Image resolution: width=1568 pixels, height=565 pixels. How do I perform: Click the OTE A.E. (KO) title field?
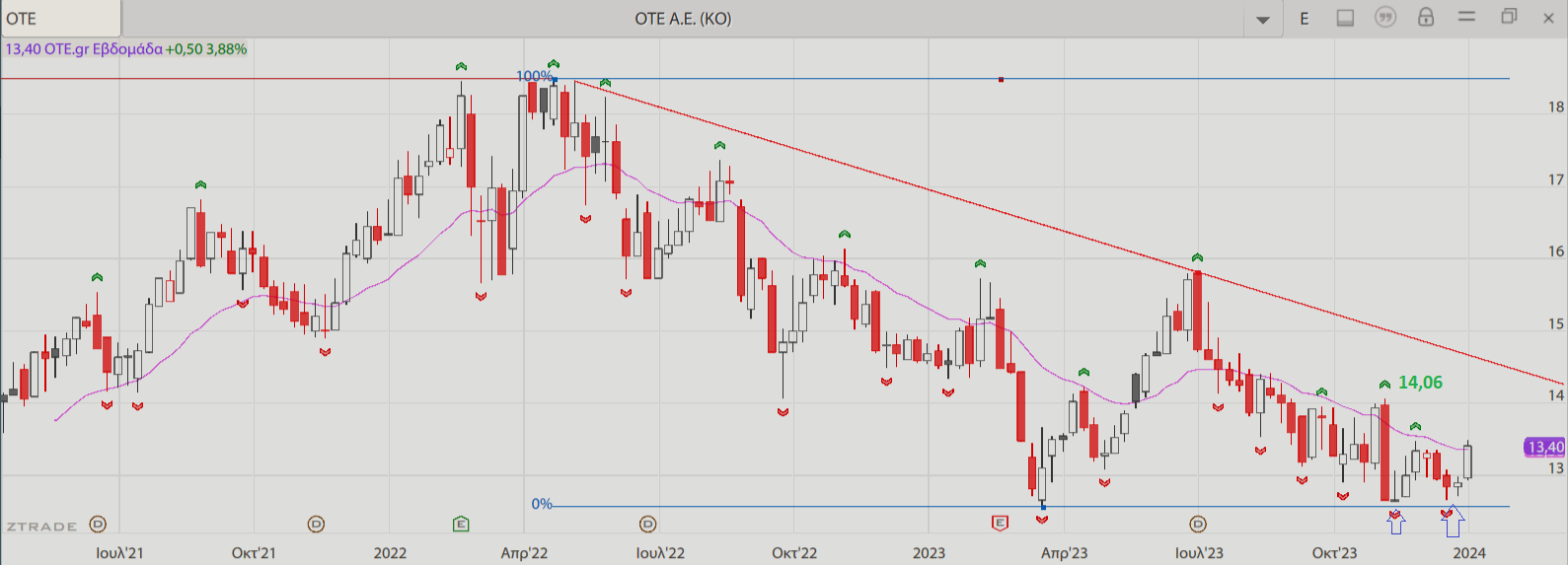(x=683, y=19)
